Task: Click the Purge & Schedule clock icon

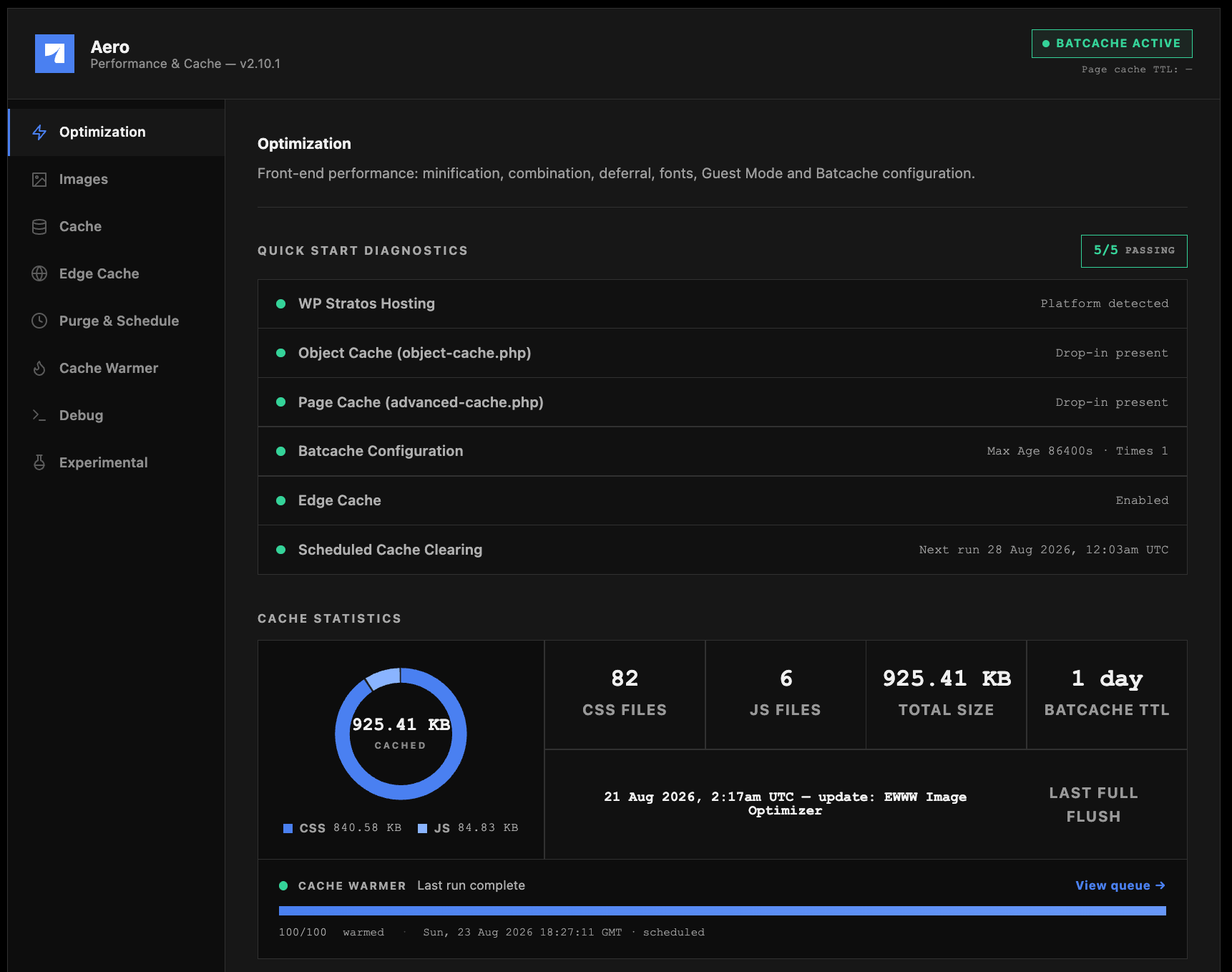Action: click(x=39, y=321)
